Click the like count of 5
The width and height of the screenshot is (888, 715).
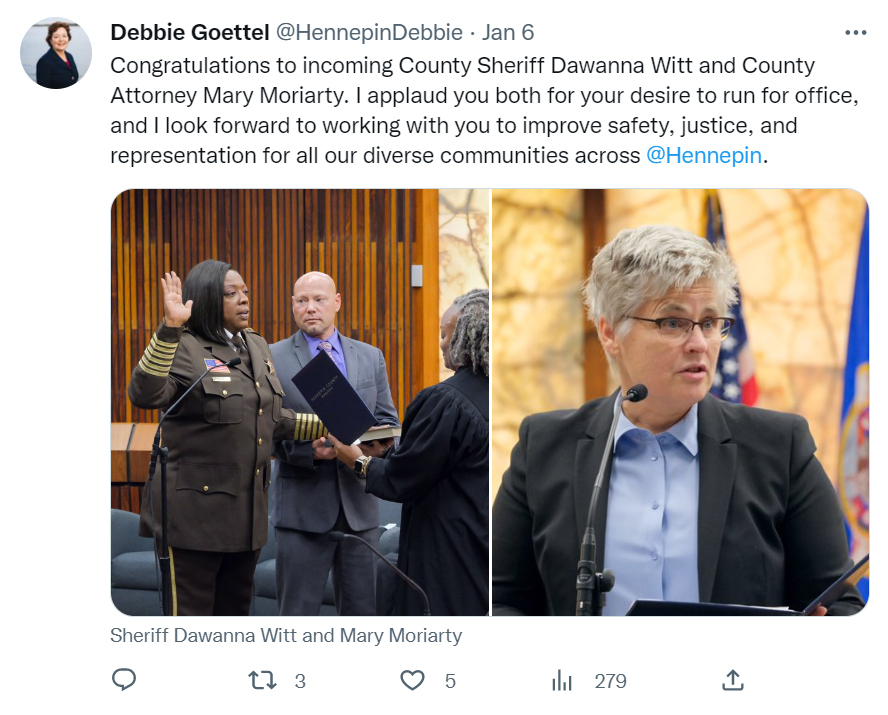[x=450, y=681]
